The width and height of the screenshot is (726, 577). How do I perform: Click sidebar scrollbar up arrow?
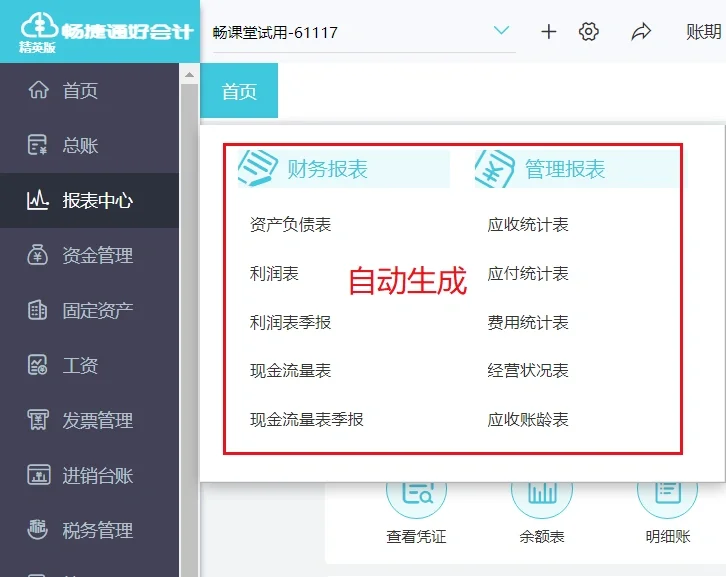click(x=189, y=75)
